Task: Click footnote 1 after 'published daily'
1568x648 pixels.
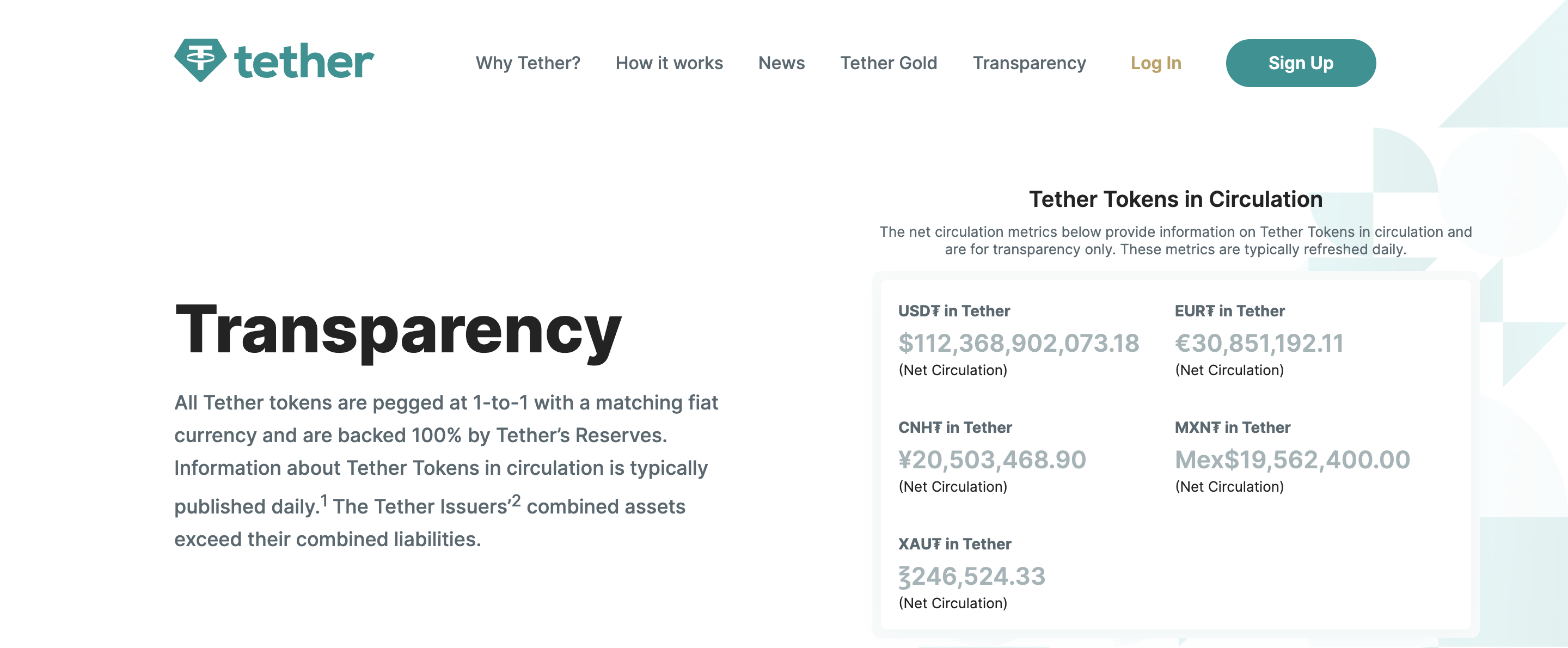Action: click(324, 500)
